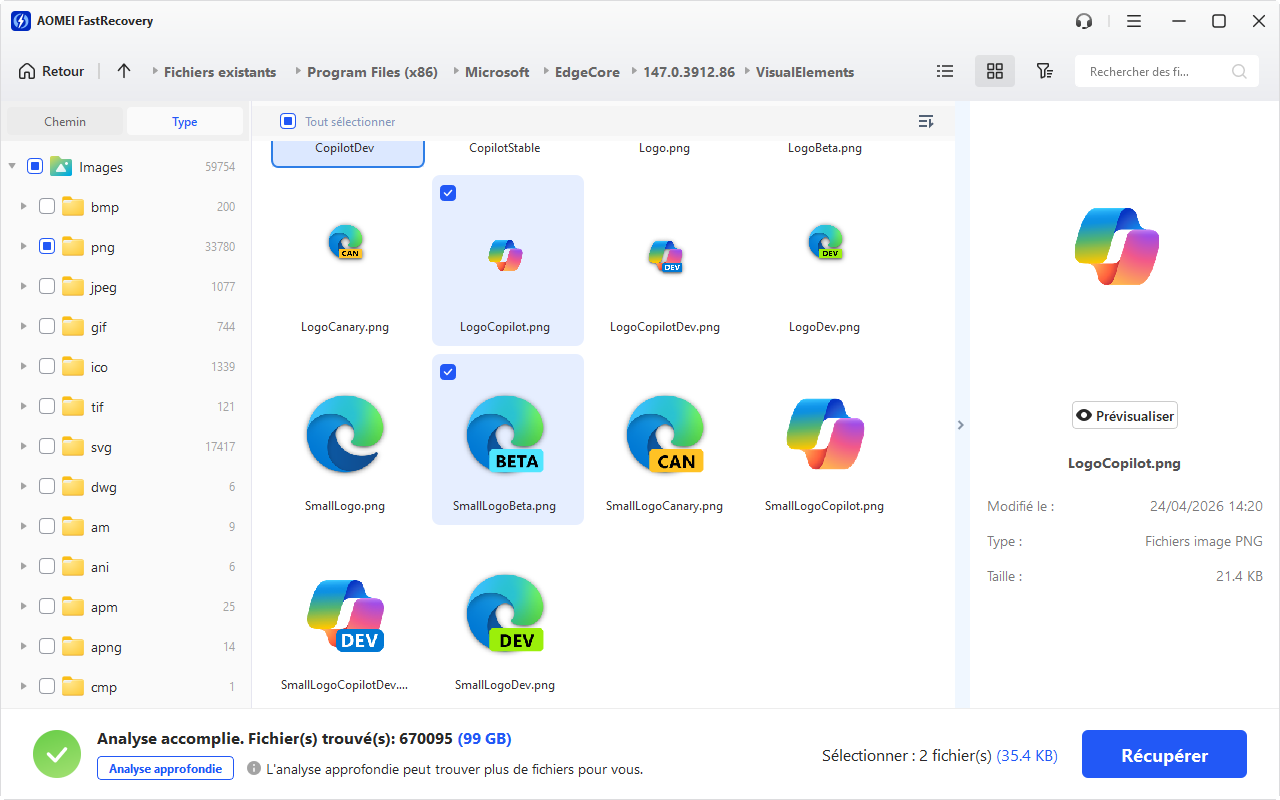Uncheck the SmallLogoBeta.png file checkbox

click(x=448, y=372)
